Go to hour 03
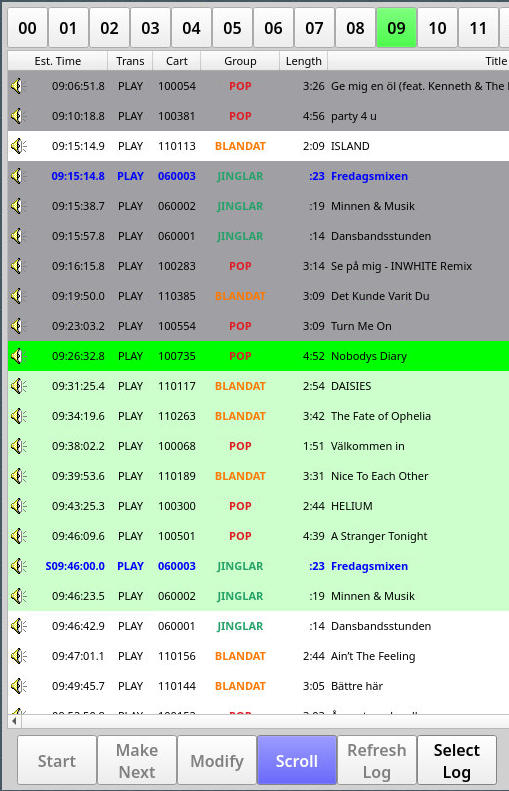This screenshot has width=509, height=791. click(x=150, y=28)
